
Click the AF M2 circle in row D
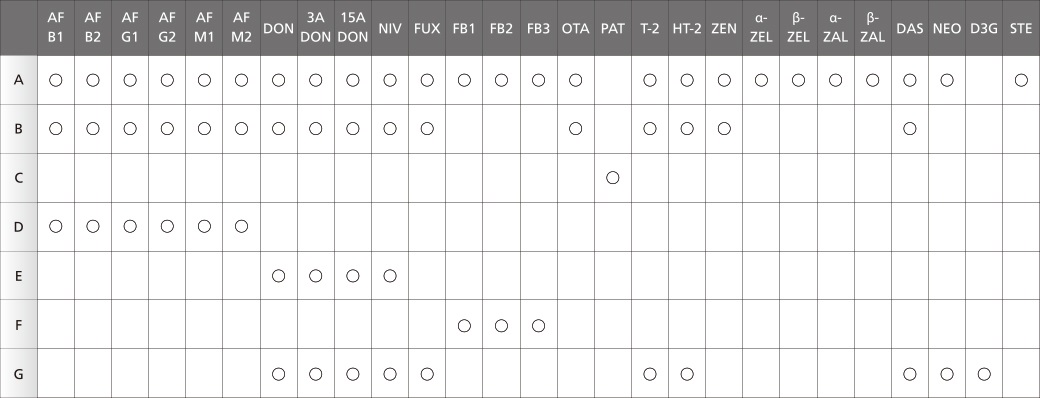click(x=241, y=226)
